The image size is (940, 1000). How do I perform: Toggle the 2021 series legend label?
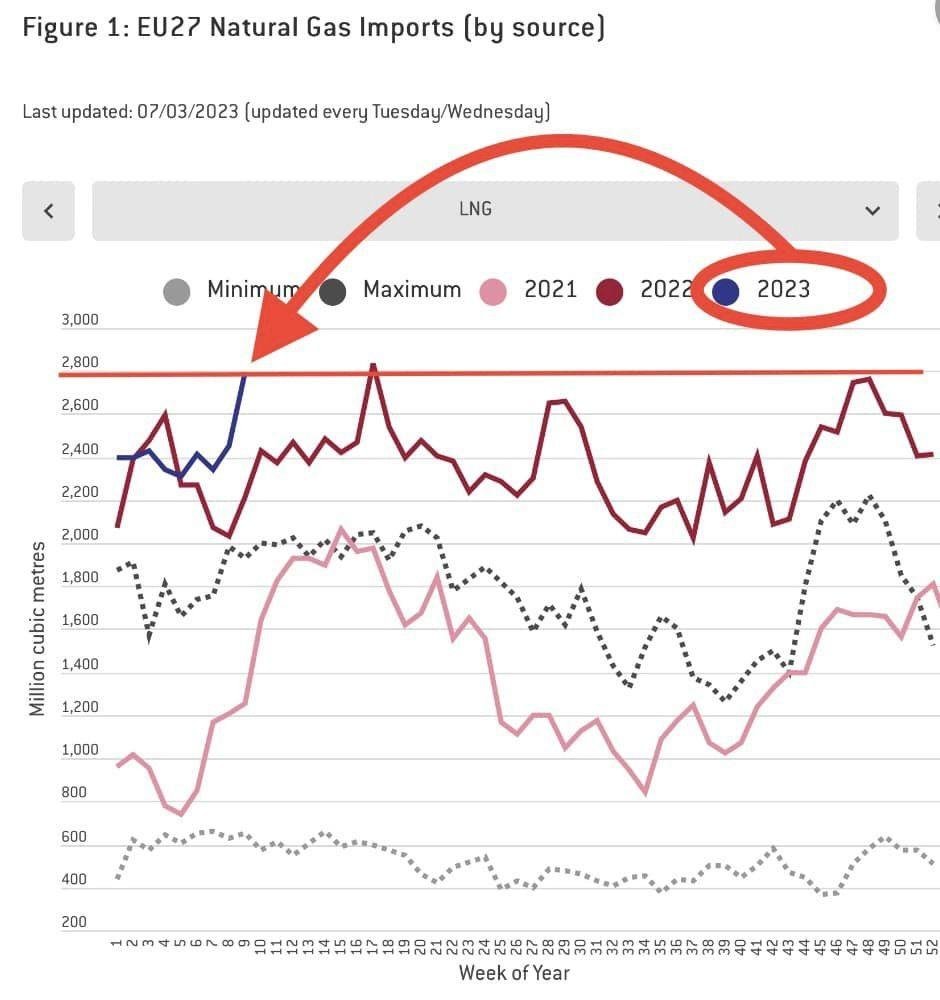(550, 290)
